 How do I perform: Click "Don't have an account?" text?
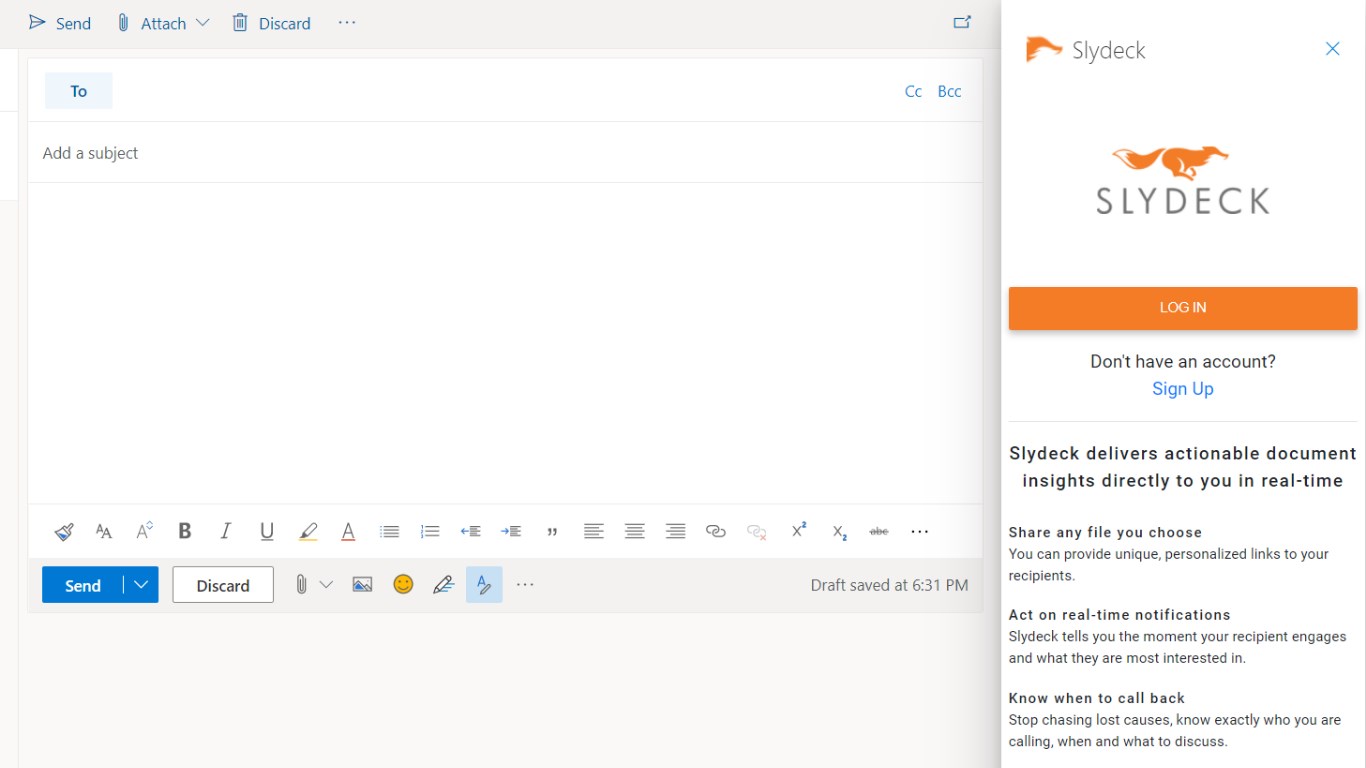[1183, 362]
